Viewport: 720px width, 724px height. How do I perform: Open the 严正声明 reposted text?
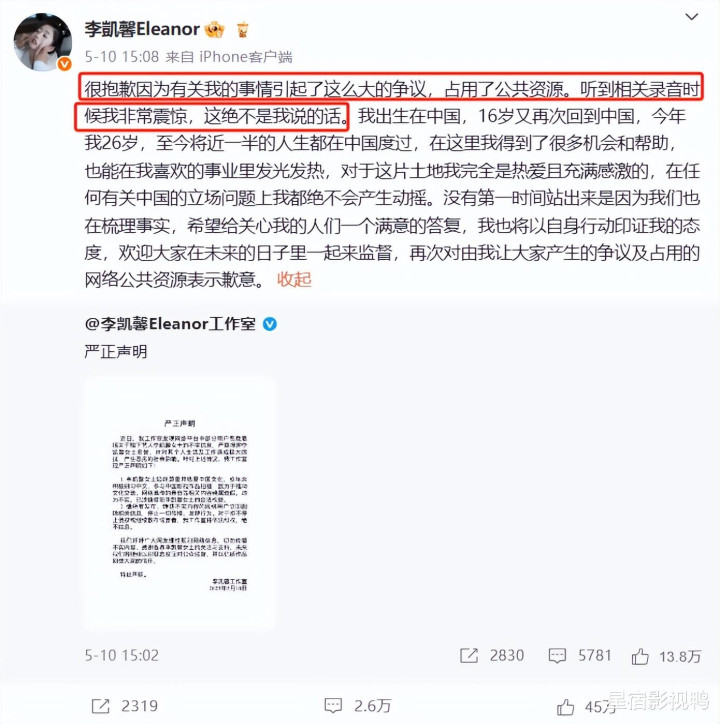[x=116, y=352]
